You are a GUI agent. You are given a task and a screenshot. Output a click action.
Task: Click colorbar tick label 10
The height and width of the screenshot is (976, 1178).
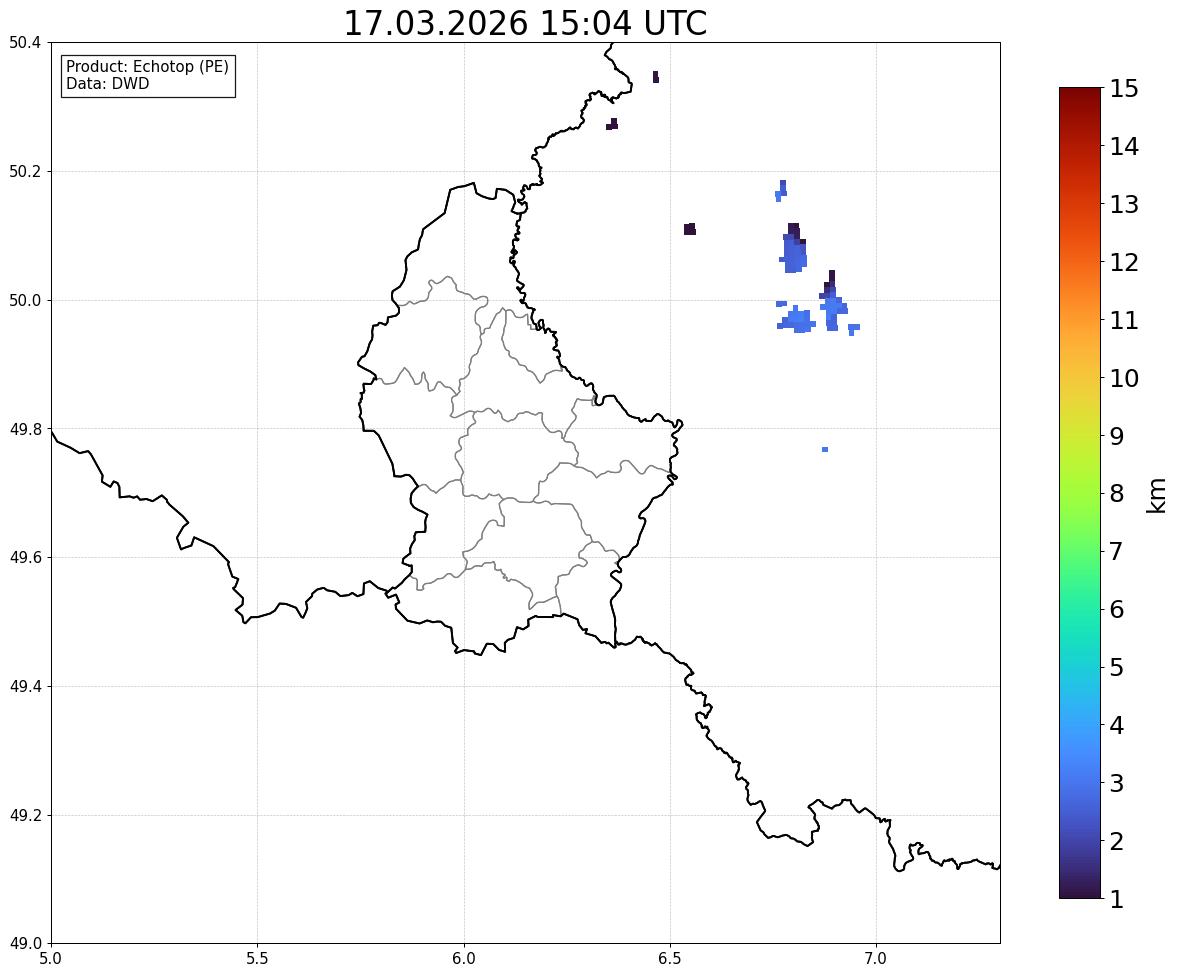tap(1124, 378)
